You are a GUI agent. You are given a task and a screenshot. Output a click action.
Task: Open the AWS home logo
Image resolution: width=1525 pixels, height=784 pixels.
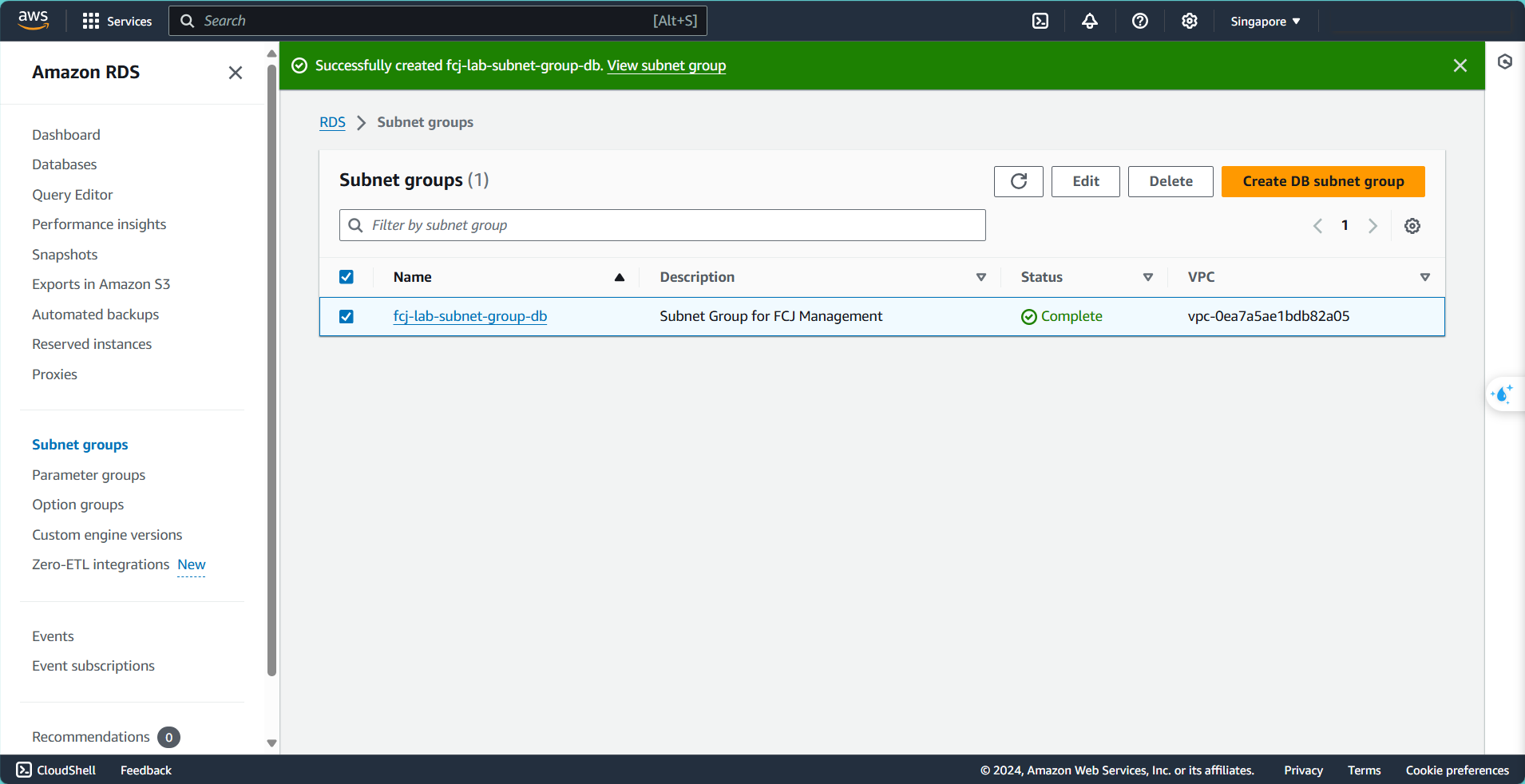[34, 20]
